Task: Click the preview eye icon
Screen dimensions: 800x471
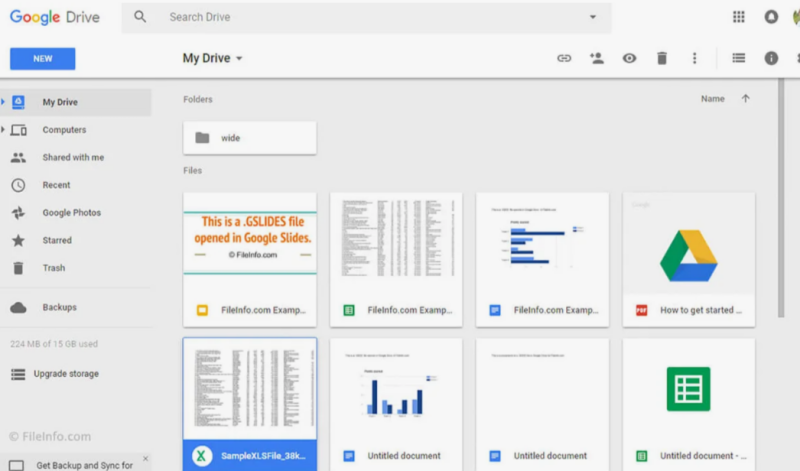Action: [629, 58]
